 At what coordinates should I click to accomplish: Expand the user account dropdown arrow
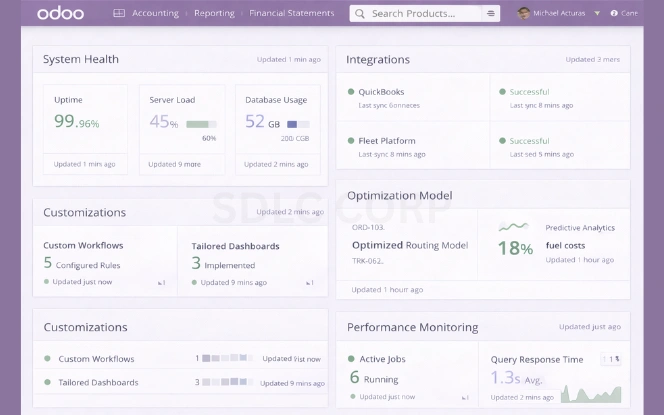[597, 13]
